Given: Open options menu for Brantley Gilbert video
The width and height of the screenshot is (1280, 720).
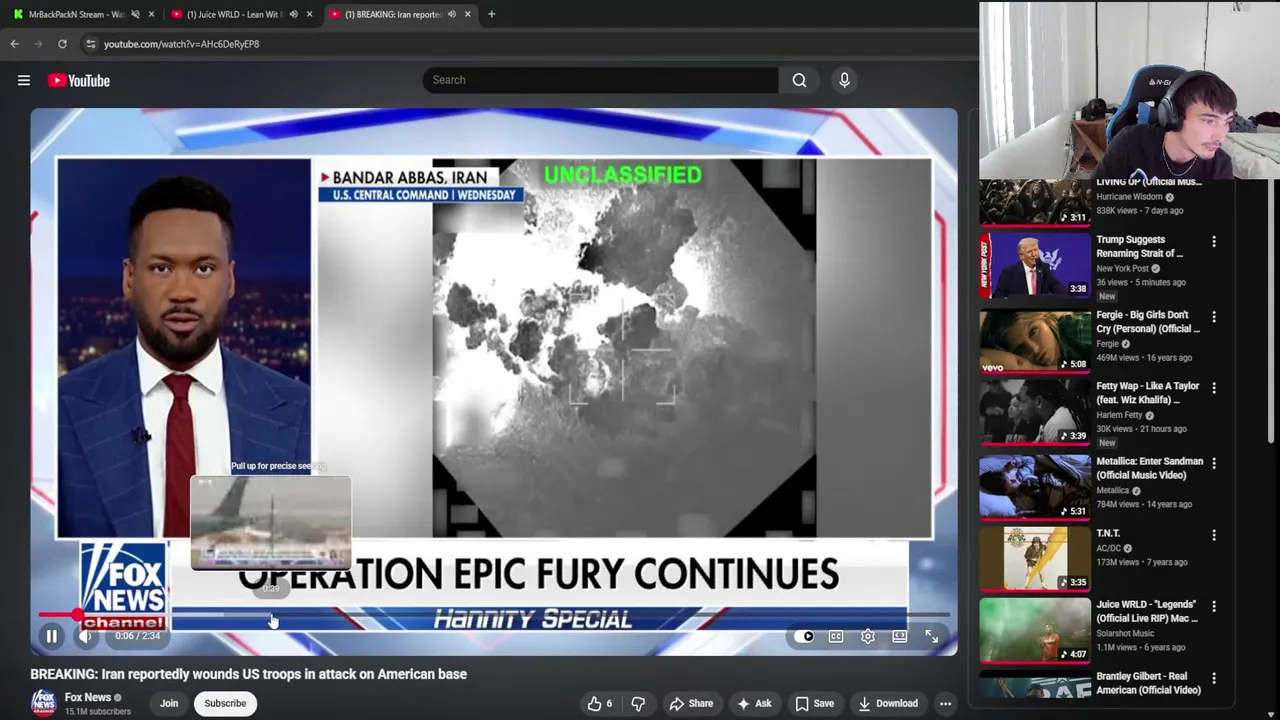Looking at the screenshot, I should (1214, 678).
